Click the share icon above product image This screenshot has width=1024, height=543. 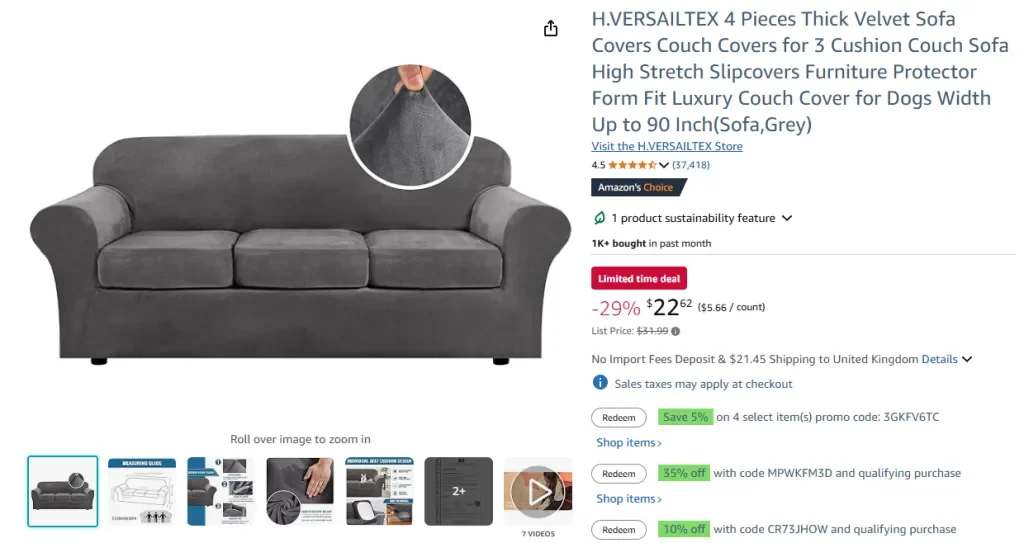tap(551, 28)
